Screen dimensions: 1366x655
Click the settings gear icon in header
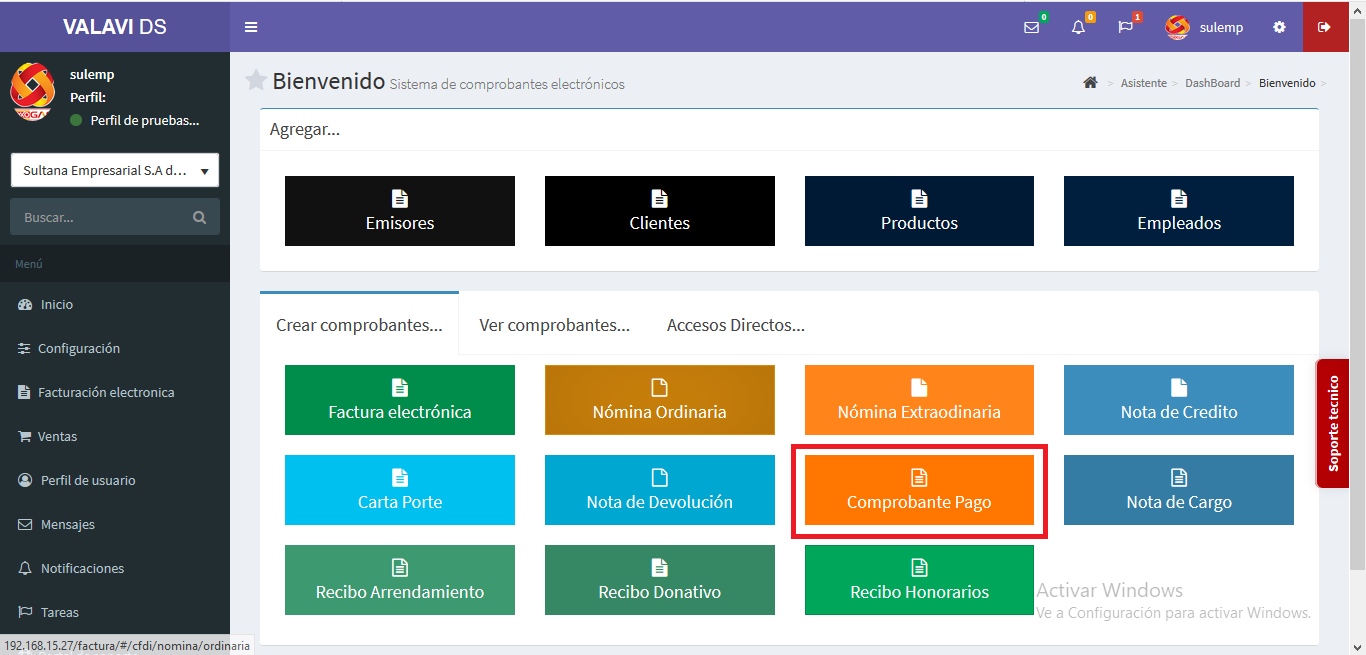click(1279, 27)
